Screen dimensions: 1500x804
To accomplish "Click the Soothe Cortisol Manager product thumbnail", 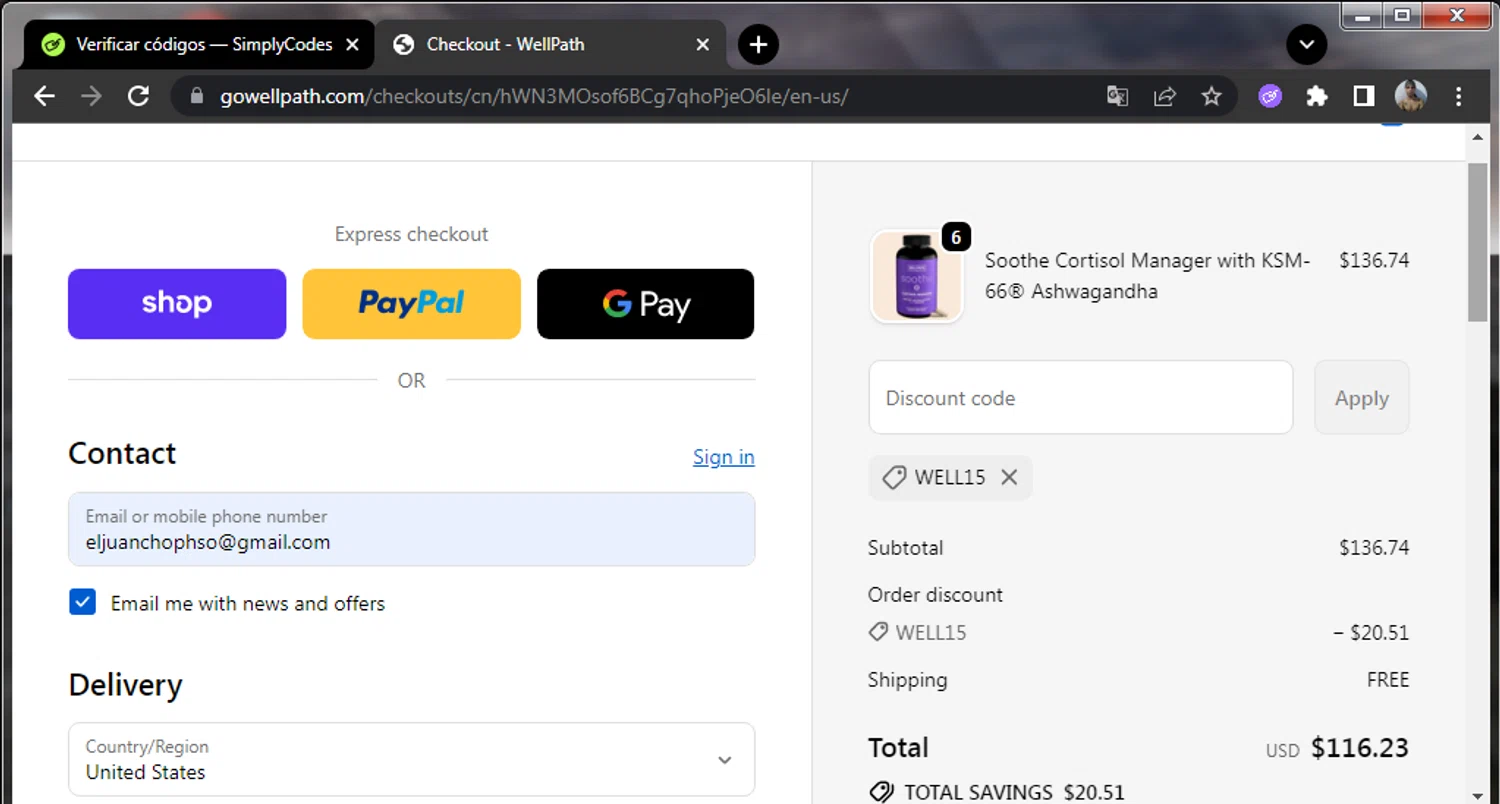I will 917,277.
